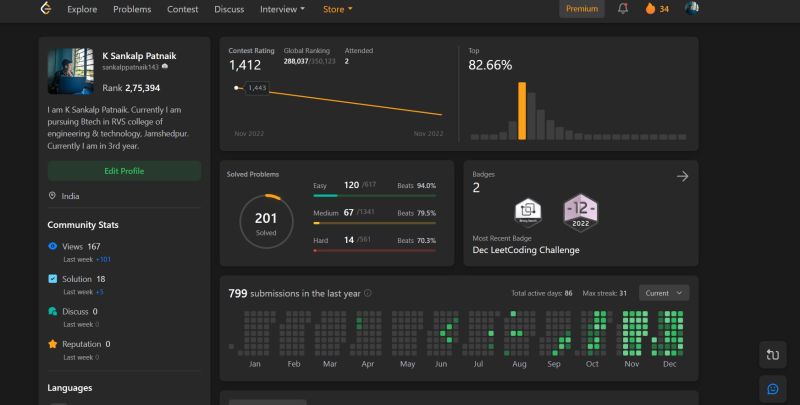
Task: Click the submissions info icon
Action: point(367,293)
